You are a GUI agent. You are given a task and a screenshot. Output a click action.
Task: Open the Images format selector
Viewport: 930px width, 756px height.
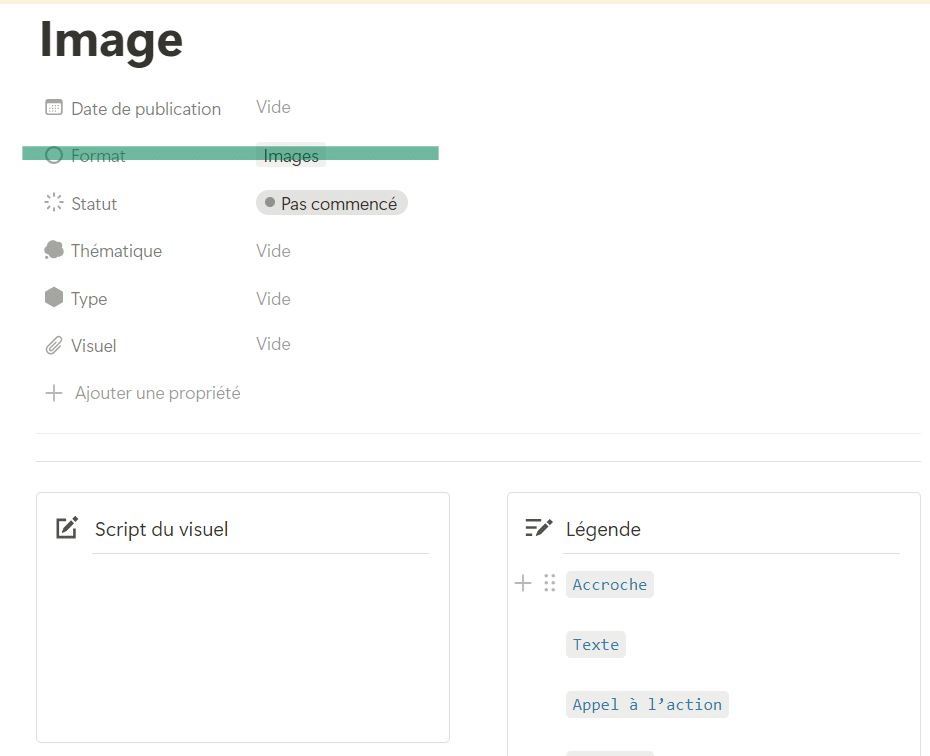tap(291, 156)
